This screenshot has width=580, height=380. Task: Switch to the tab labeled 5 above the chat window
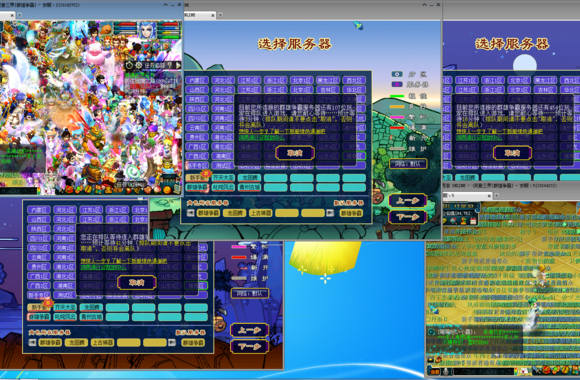(467, 195)
